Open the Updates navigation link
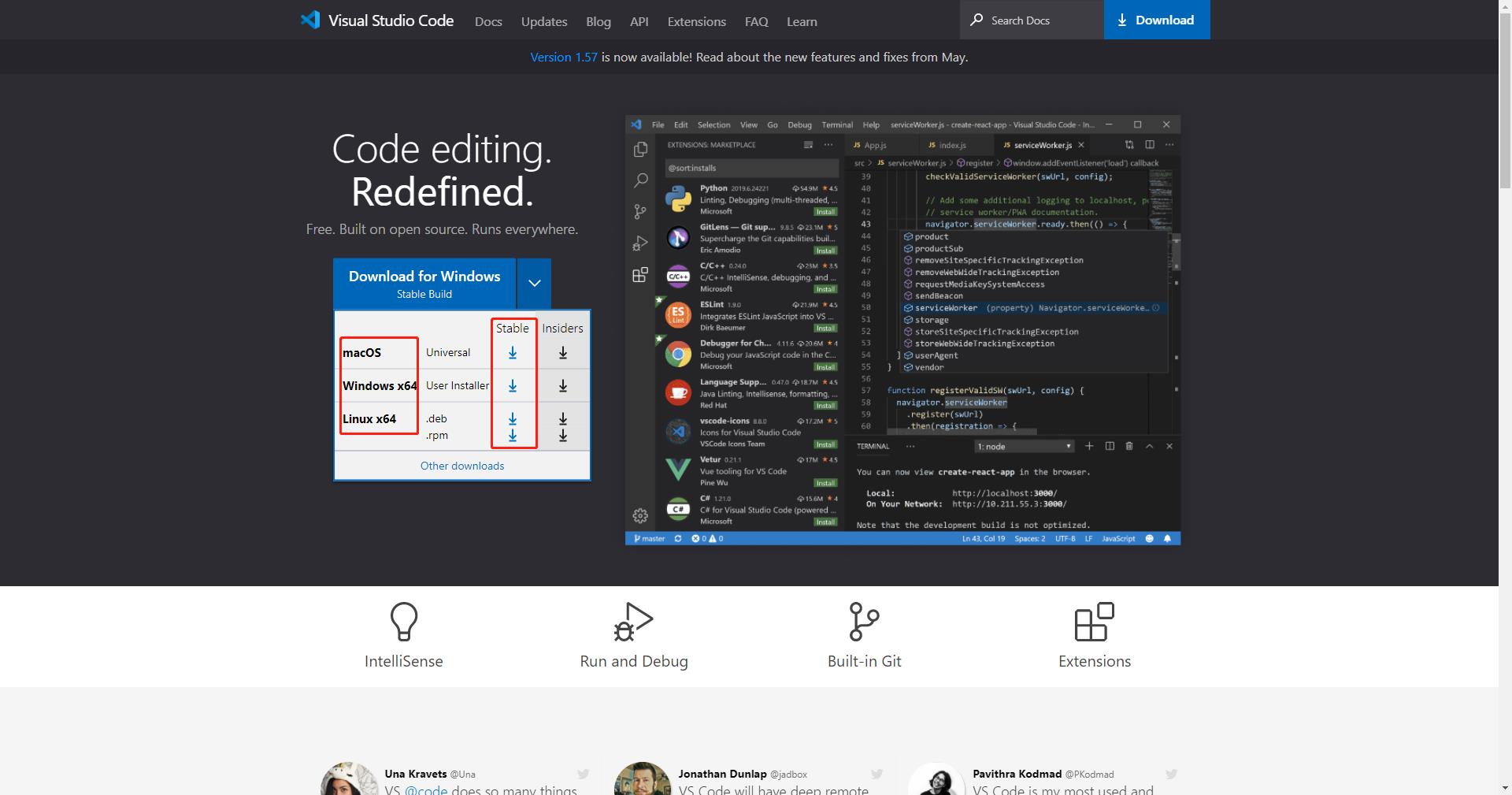The height and width of the screenshot is (795, 1512). tap(544, 21)
